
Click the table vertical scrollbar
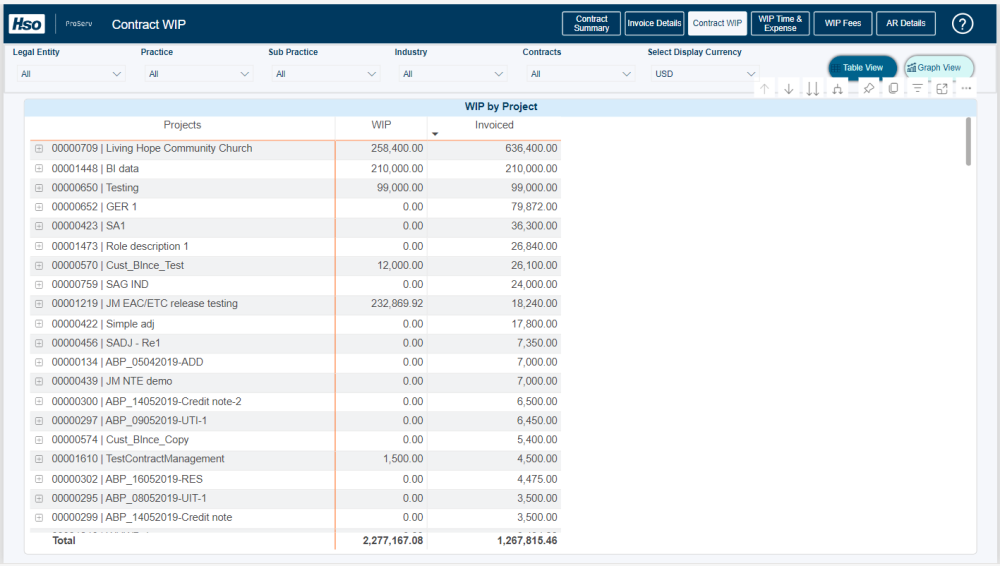coord(967,142)
